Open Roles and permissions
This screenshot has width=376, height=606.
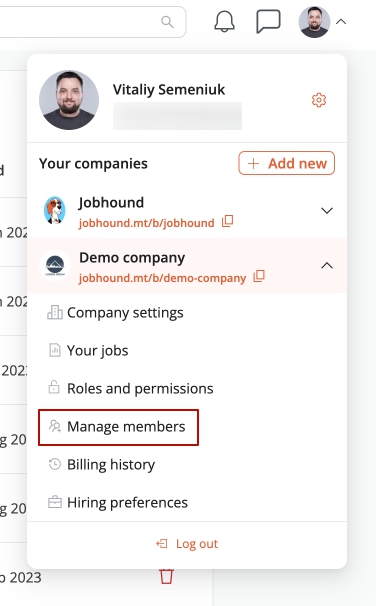pyautogui.click(x=130, y=388)
